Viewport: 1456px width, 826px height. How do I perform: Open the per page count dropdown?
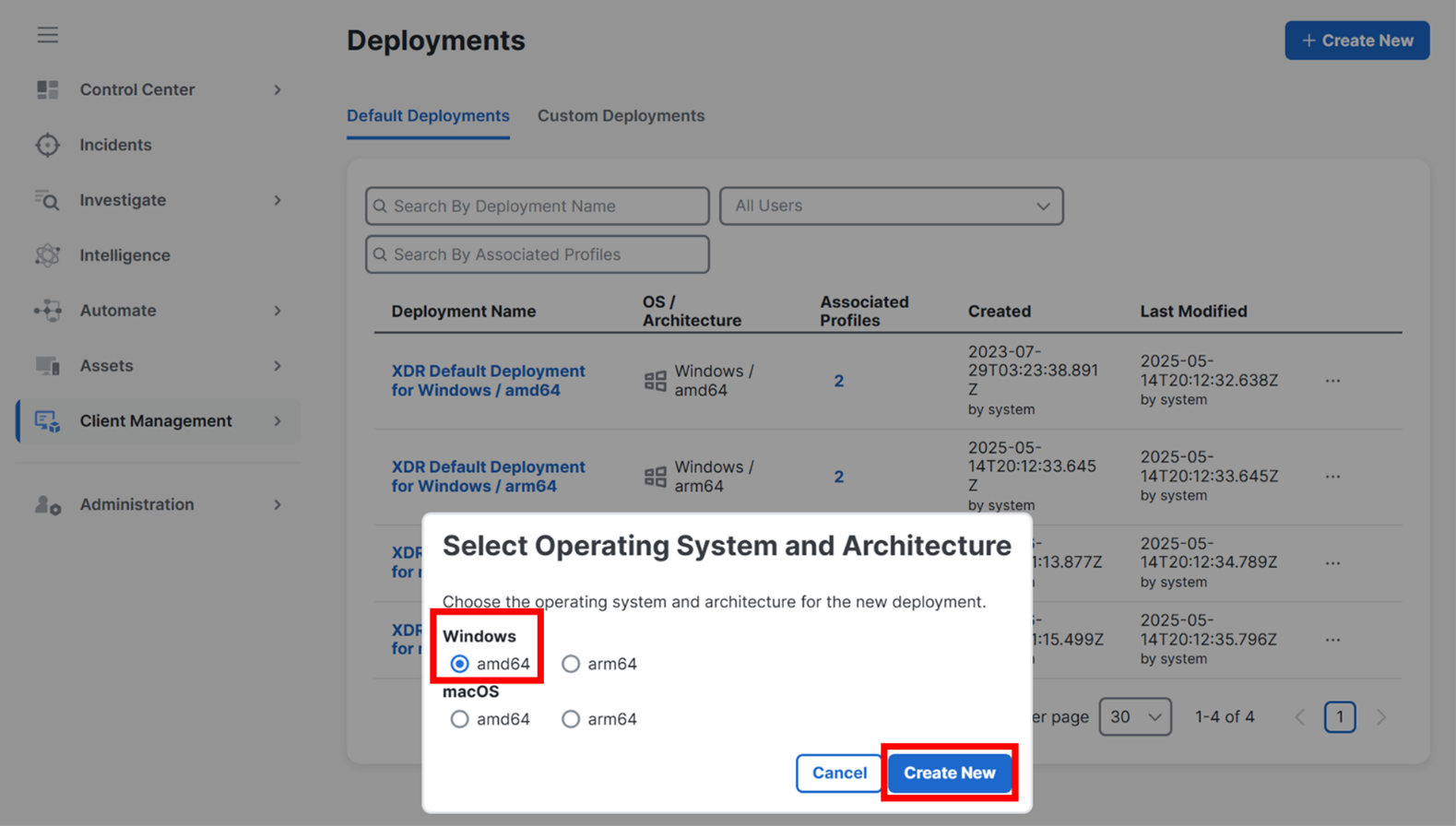click(x=1134, y=717)
